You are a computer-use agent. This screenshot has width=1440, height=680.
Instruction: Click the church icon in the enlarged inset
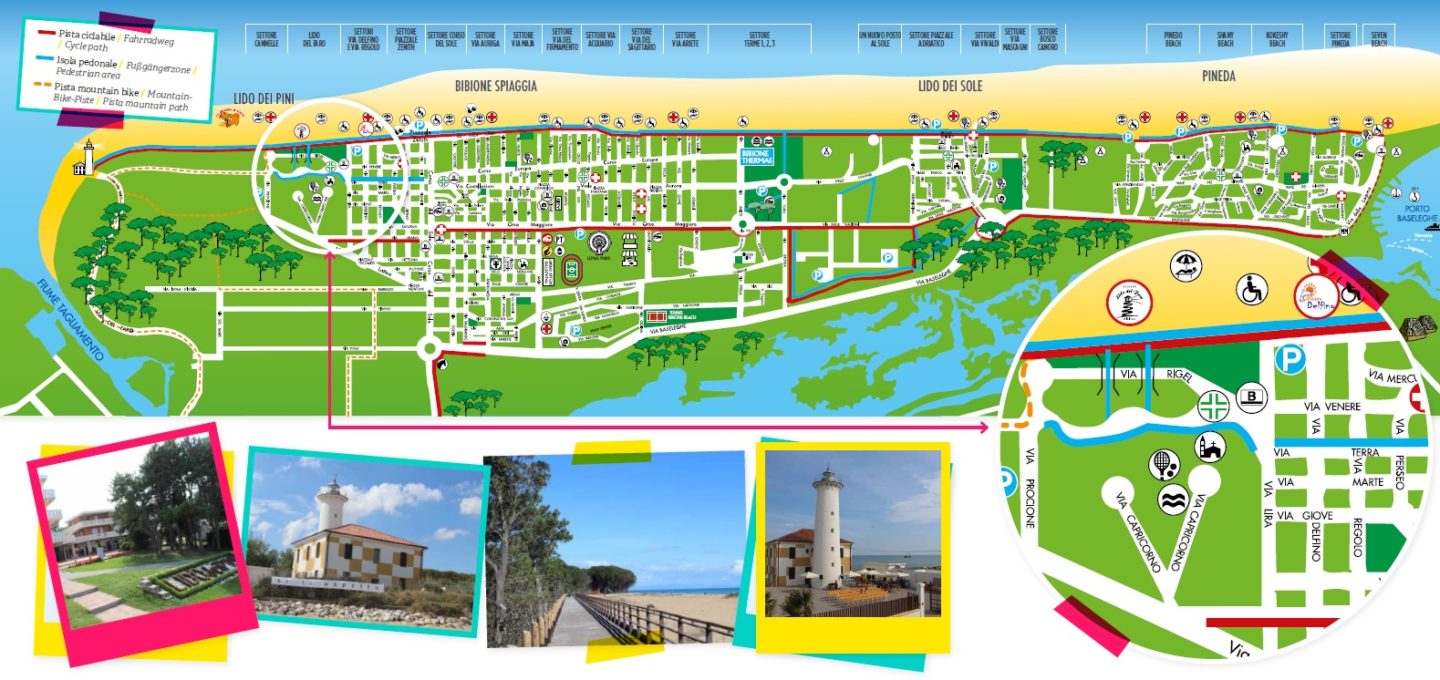coord(1211,447)
